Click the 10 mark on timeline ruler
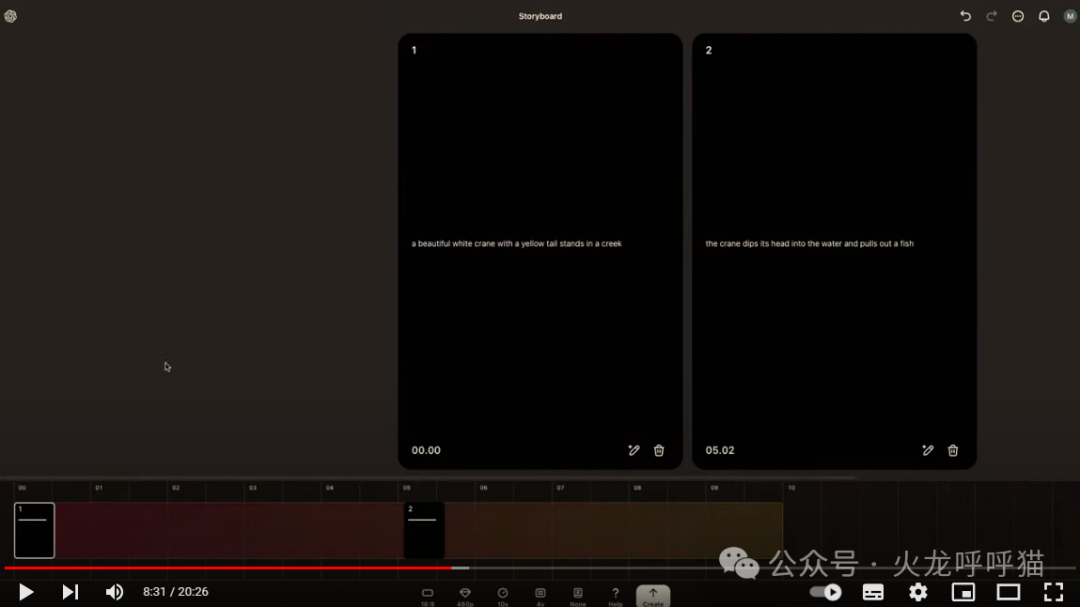This screenshot has width=1080, height=607. [791, 488]
